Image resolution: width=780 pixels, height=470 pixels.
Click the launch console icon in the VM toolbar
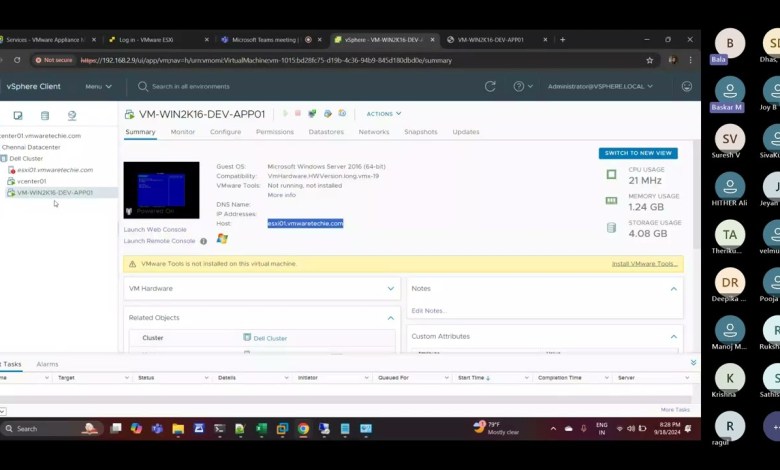pos(312,113)
